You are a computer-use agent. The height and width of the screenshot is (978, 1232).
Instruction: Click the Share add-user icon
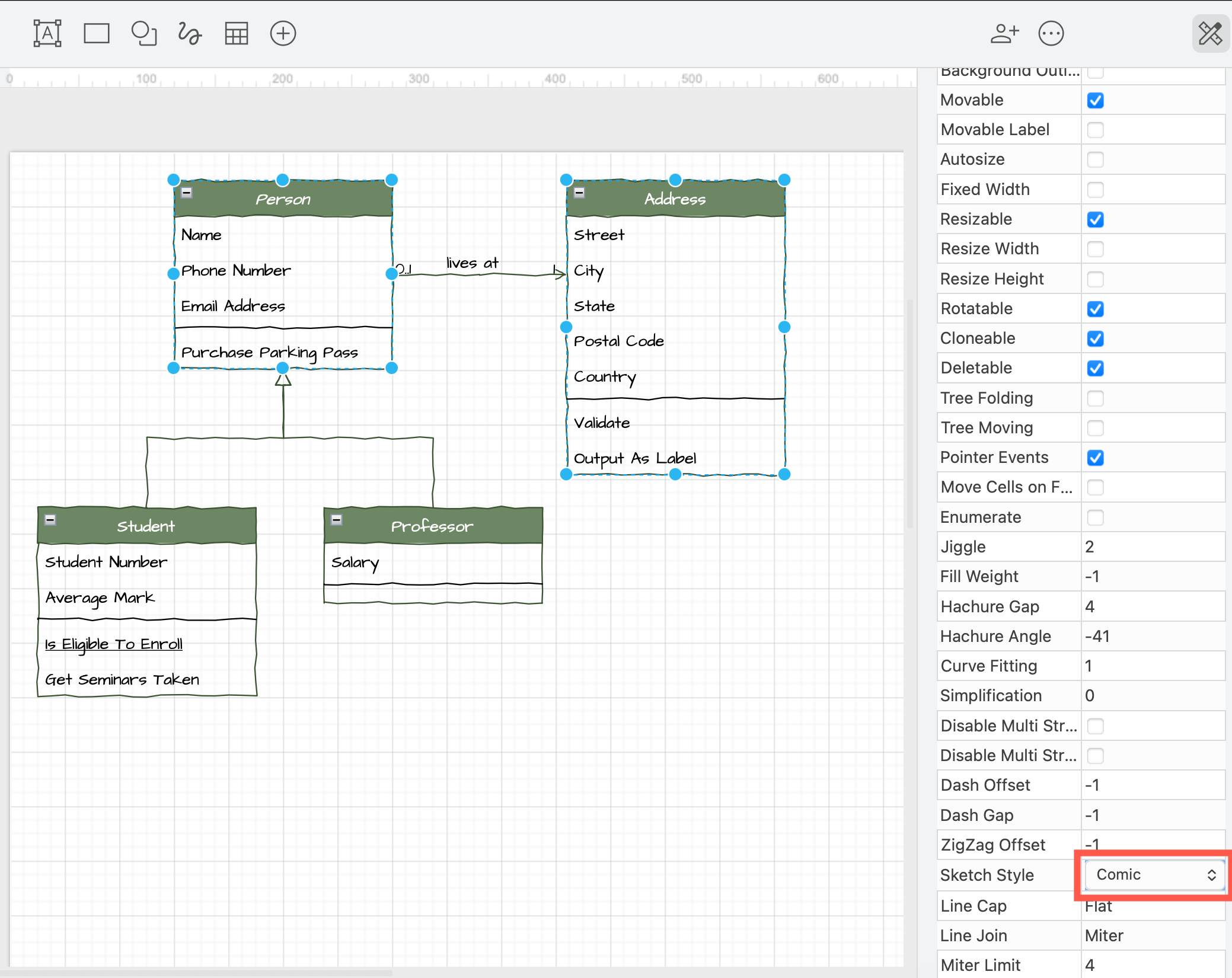click(1004, 33)
